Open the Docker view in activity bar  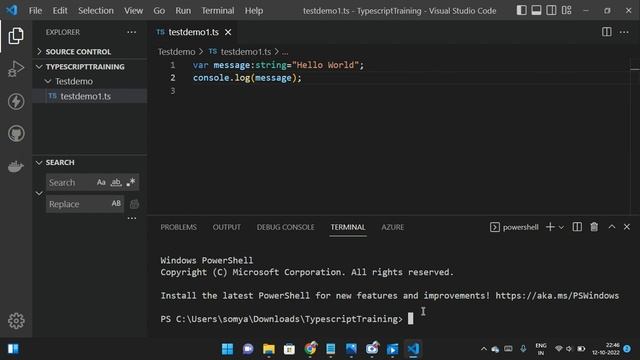[x=16, y=166]
